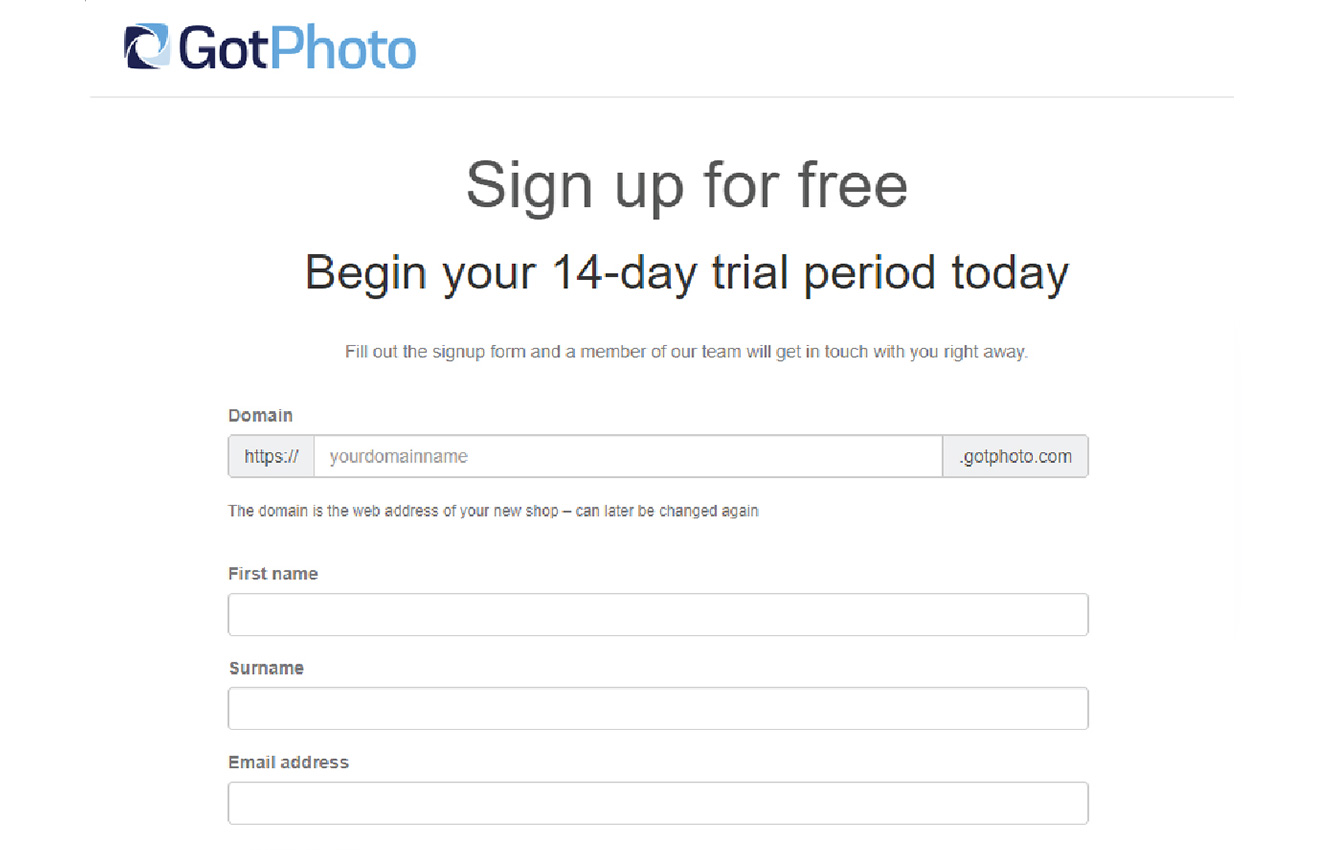Click the https:// prefix box
1330x850 pixels.
[x=271, y=456]
